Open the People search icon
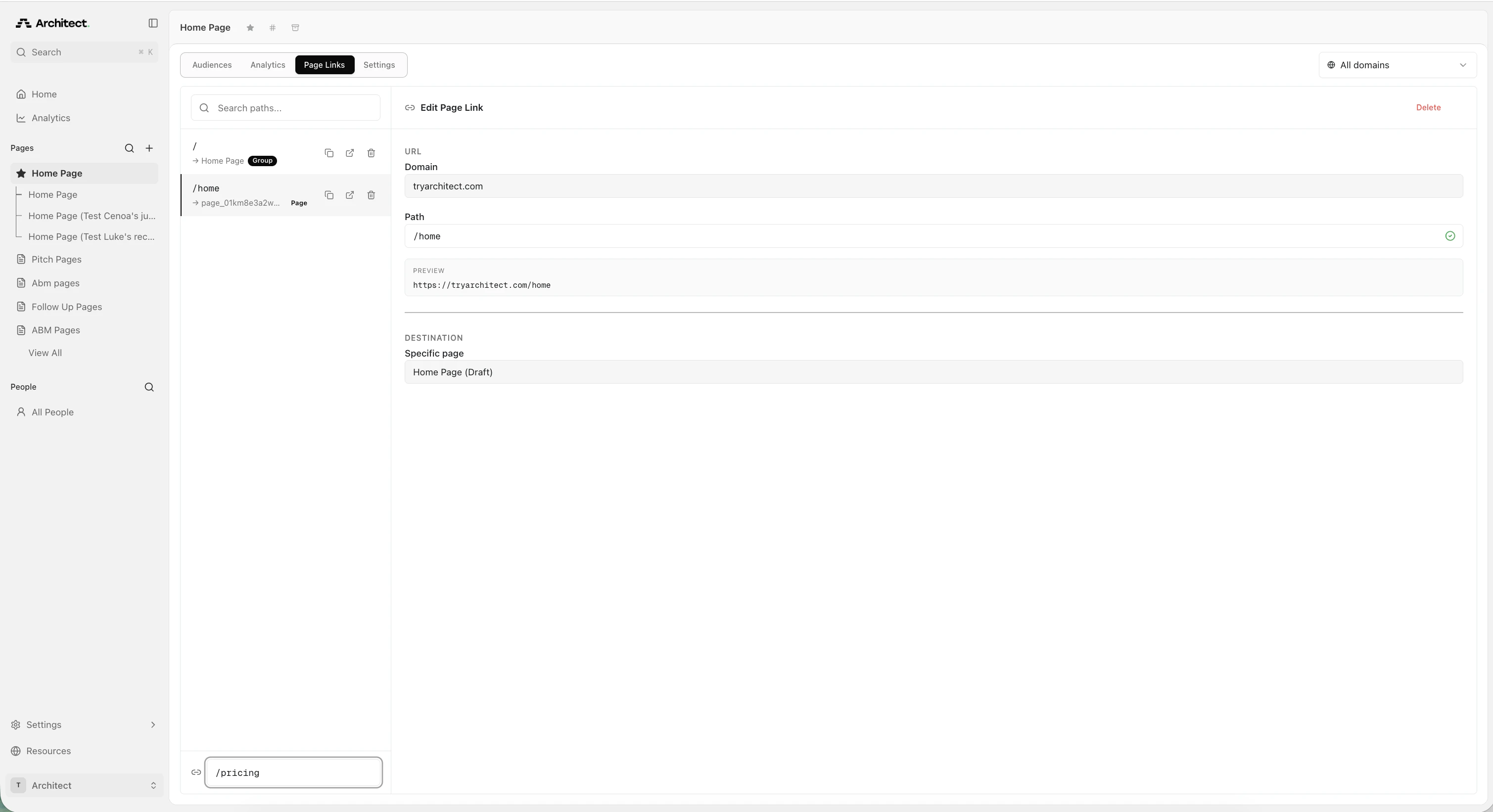 click(x=149, y=387)
